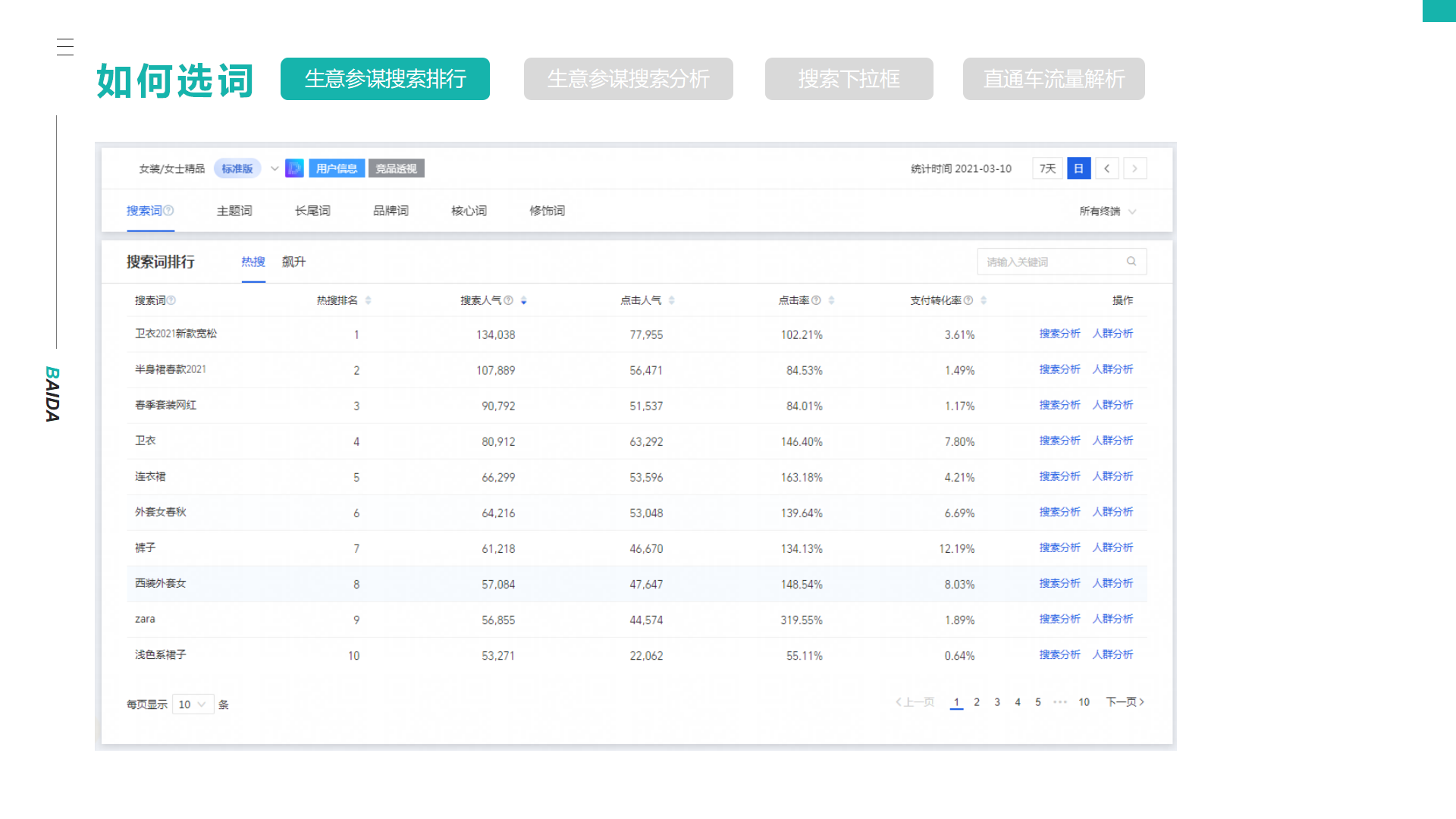Switch ranking list to 飙升 mode

(293, 262)
